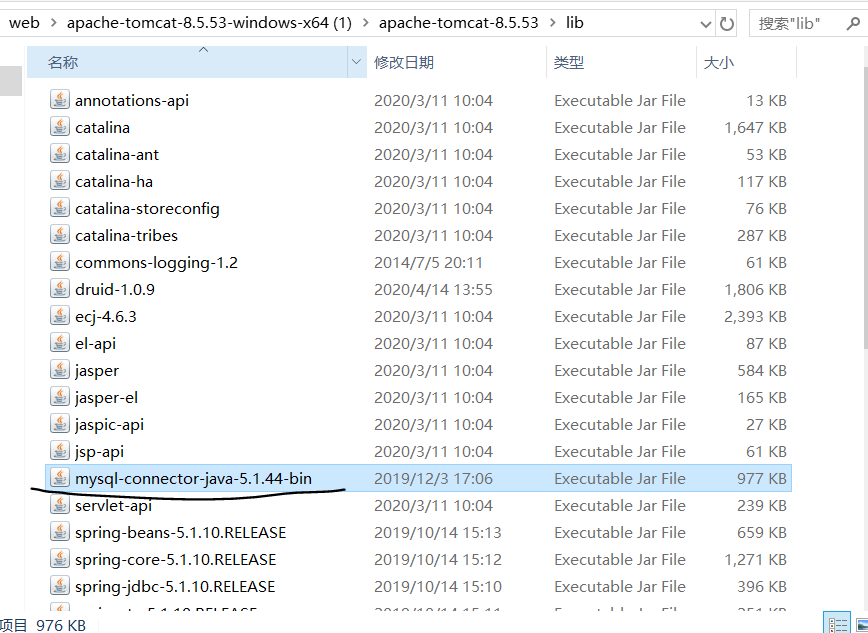Viewport: 868px width, 633px height.
Task: Click the jar icon beside servlet-api
Action: tap(60, 505)
